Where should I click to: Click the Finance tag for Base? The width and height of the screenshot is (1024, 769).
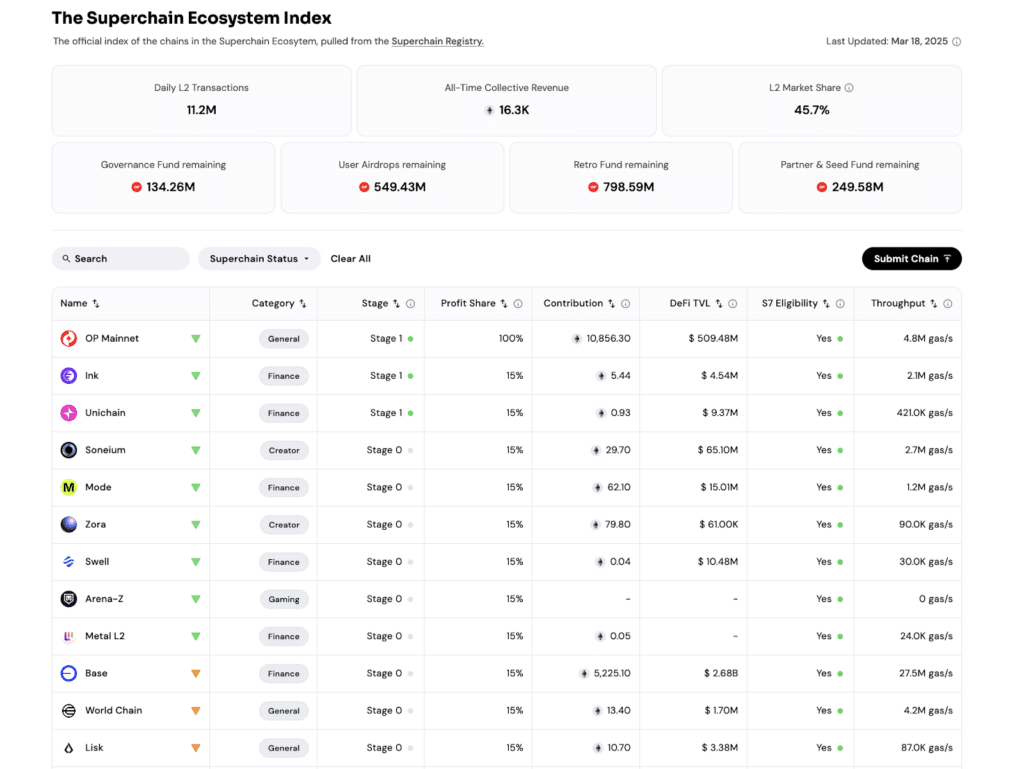[283, 674]
